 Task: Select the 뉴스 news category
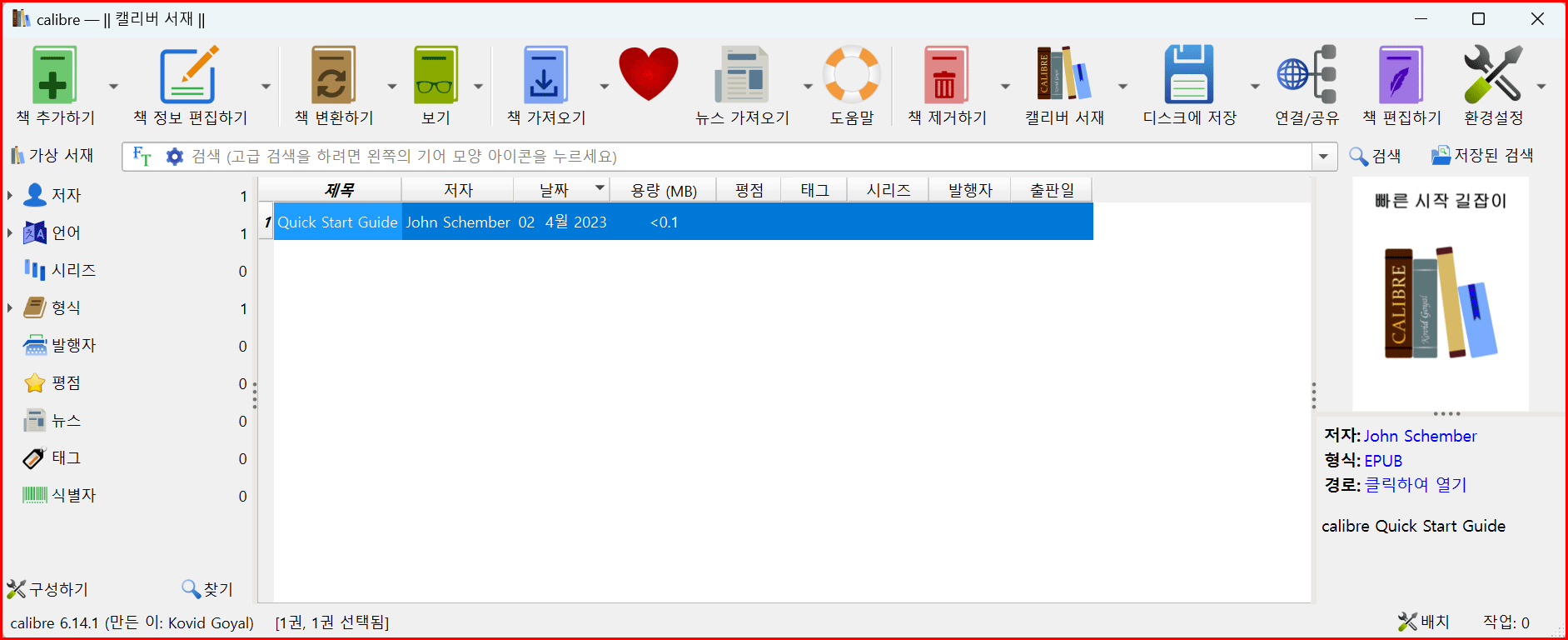(66, 420)
